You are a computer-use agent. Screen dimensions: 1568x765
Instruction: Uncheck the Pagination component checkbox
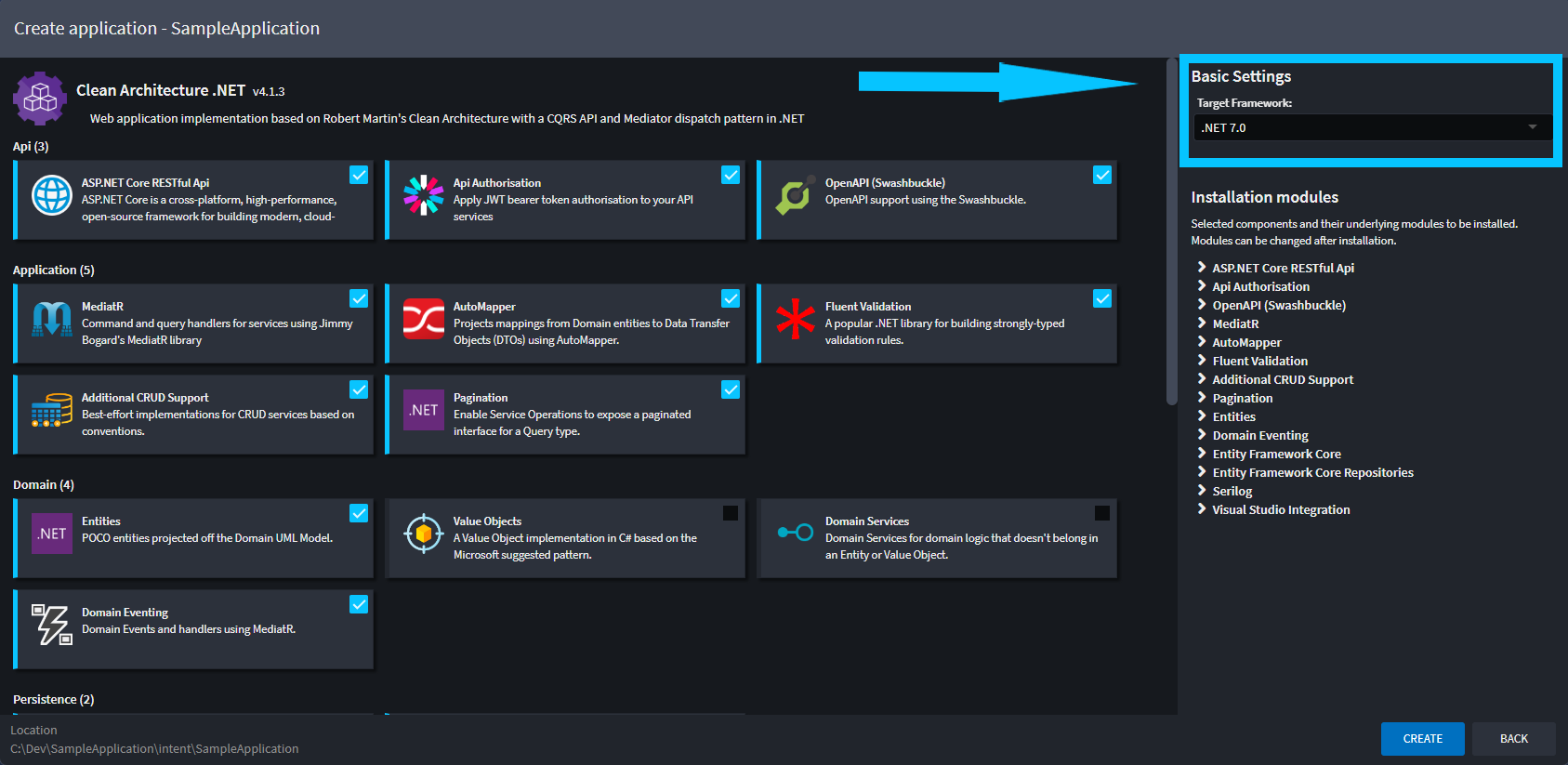click(x=731, y=389)
